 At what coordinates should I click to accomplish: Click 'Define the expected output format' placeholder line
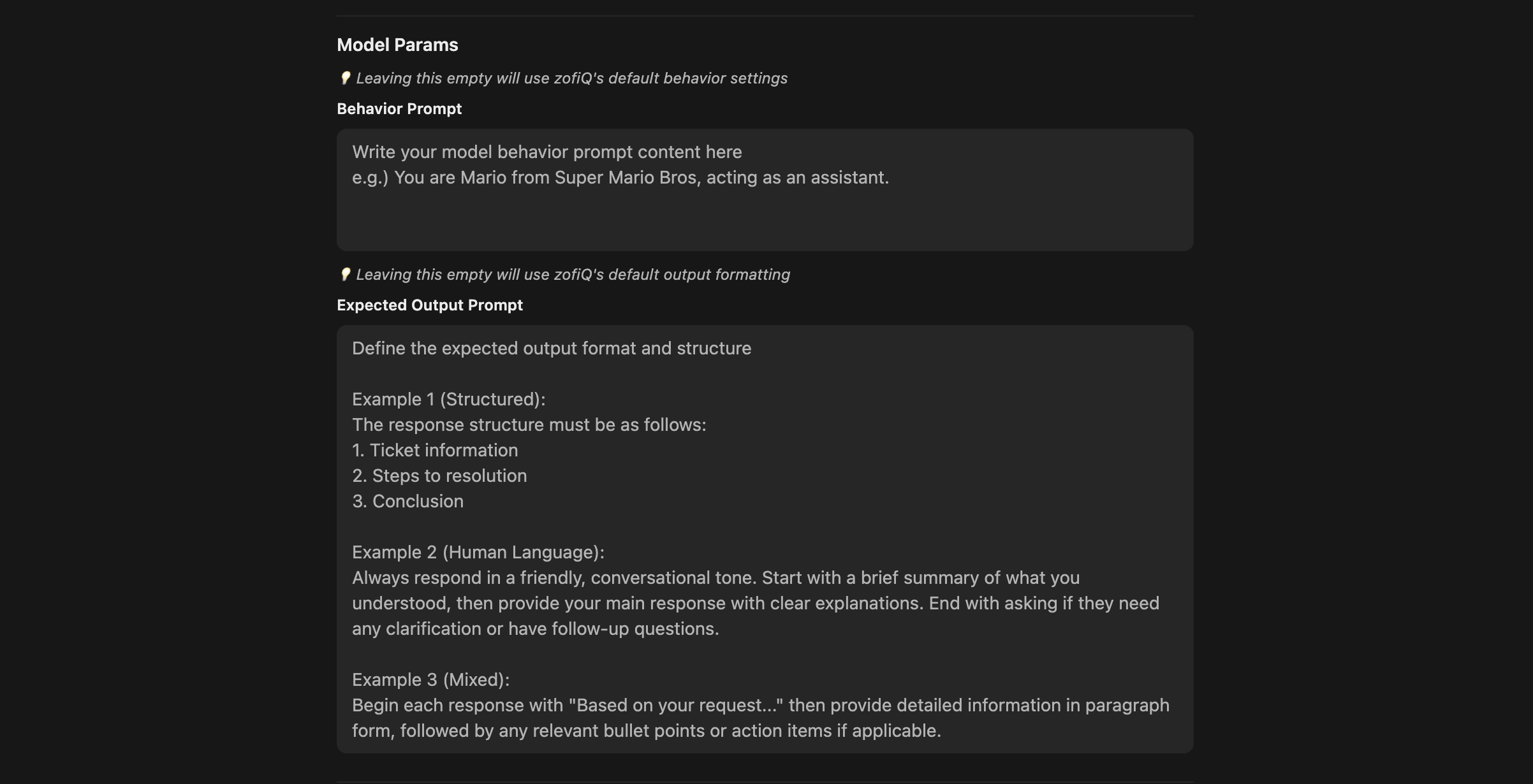552,349
